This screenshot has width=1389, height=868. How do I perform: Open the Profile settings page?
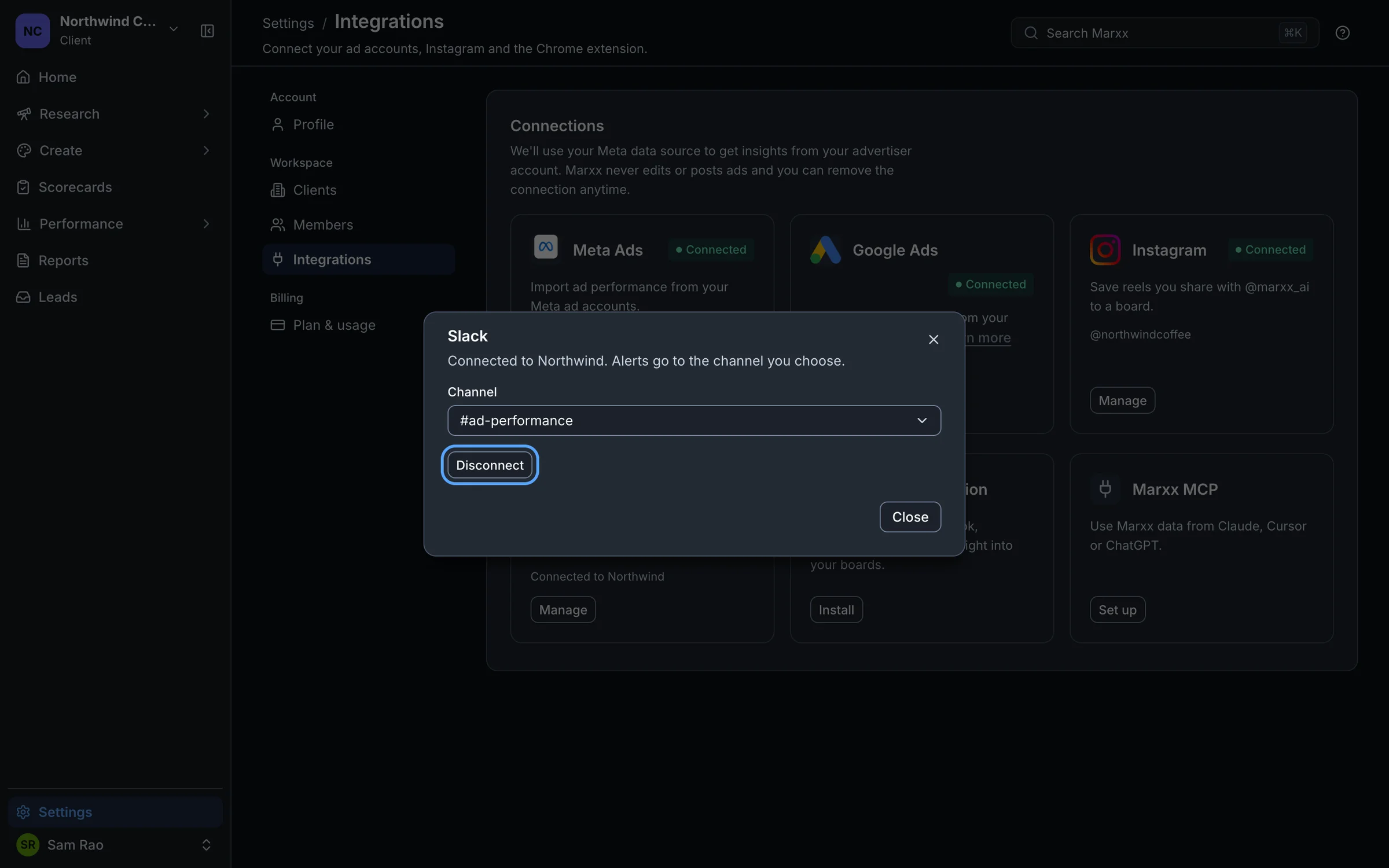click(x=358, y=124)
